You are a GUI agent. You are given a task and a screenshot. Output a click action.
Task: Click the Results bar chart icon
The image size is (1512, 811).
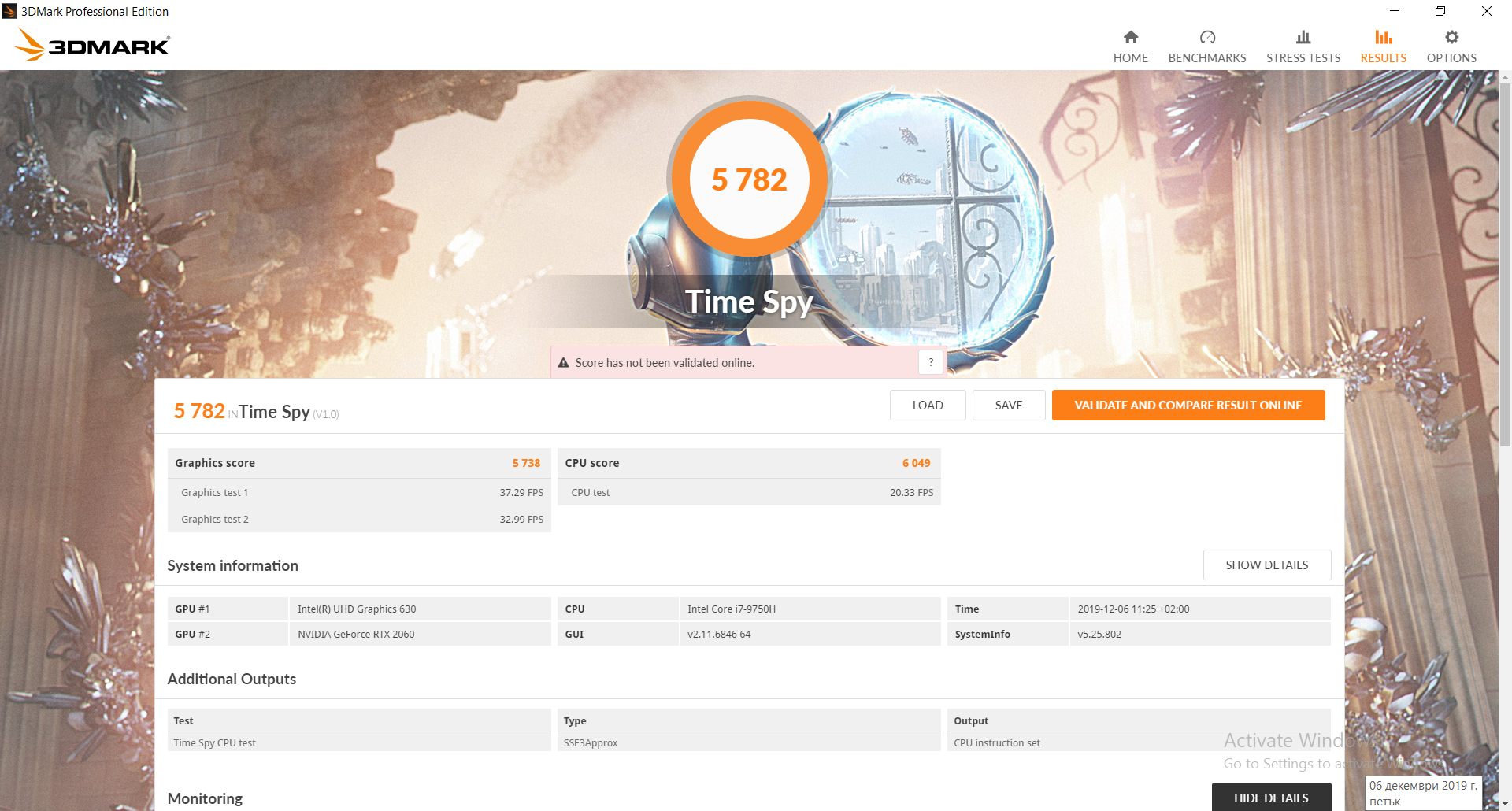pyautogui.click(x=1384, y=37)
